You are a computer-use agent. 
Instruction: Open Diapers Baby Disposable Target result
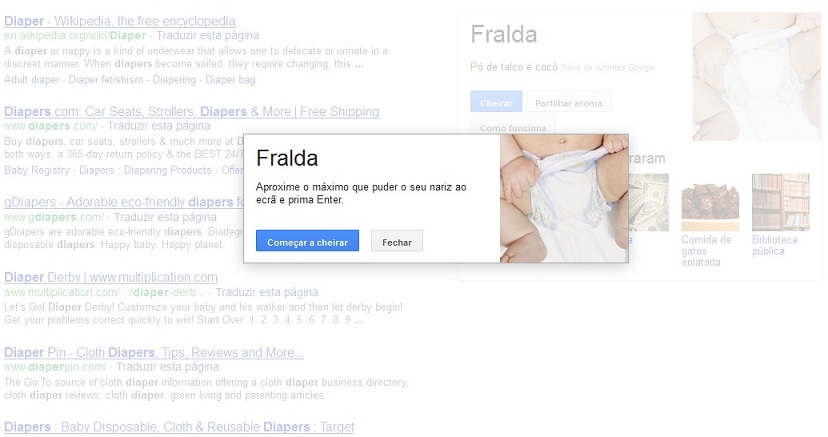(x=179, y=426)
